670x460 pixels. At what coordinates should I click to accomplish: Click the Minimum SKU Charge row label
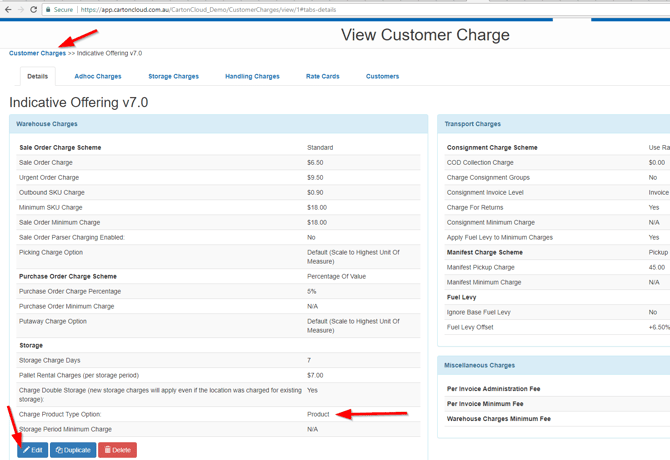click(x=50, y=208)
